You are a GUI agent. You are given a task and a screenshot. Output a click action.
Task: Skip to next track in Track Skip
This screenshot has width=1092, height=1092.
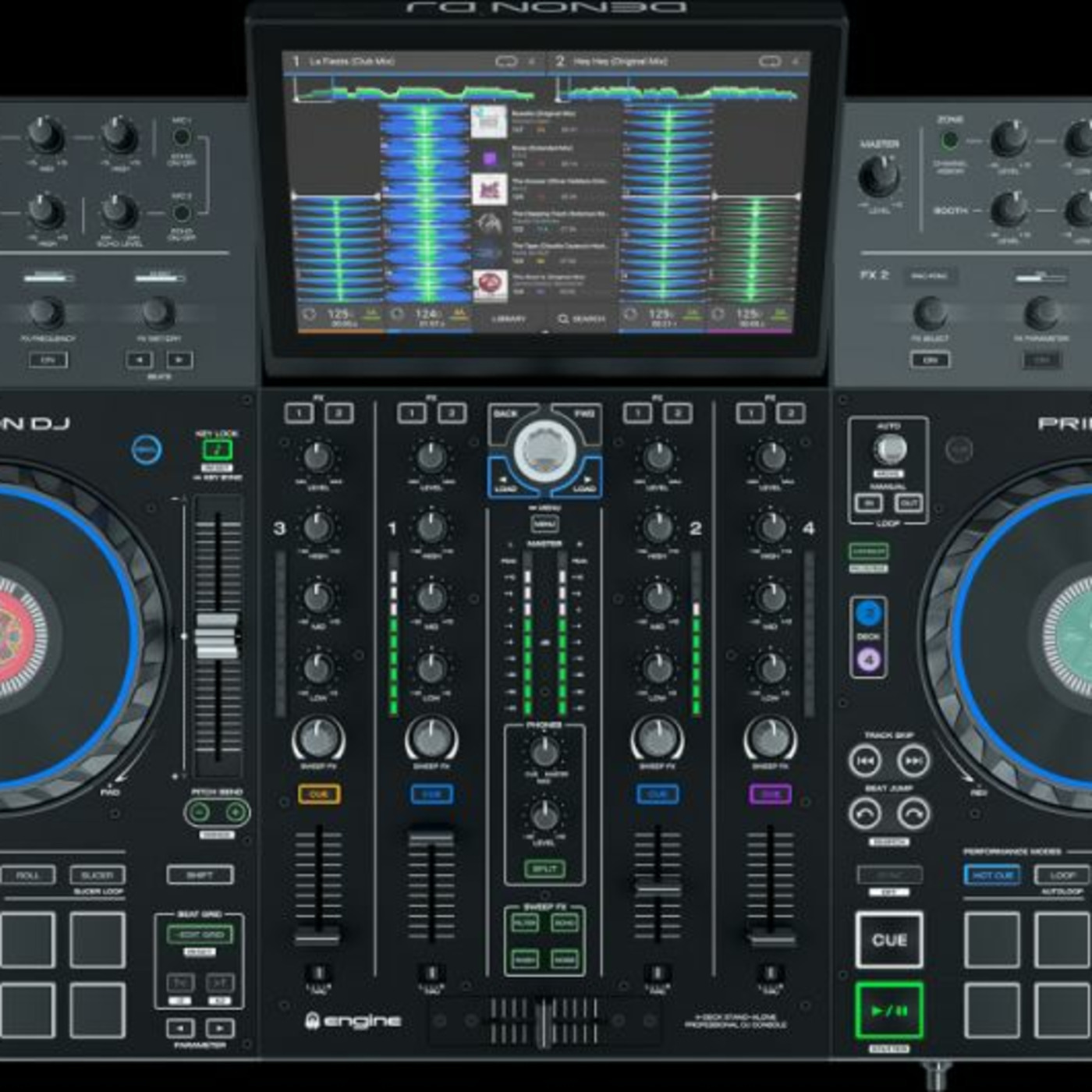913,760
